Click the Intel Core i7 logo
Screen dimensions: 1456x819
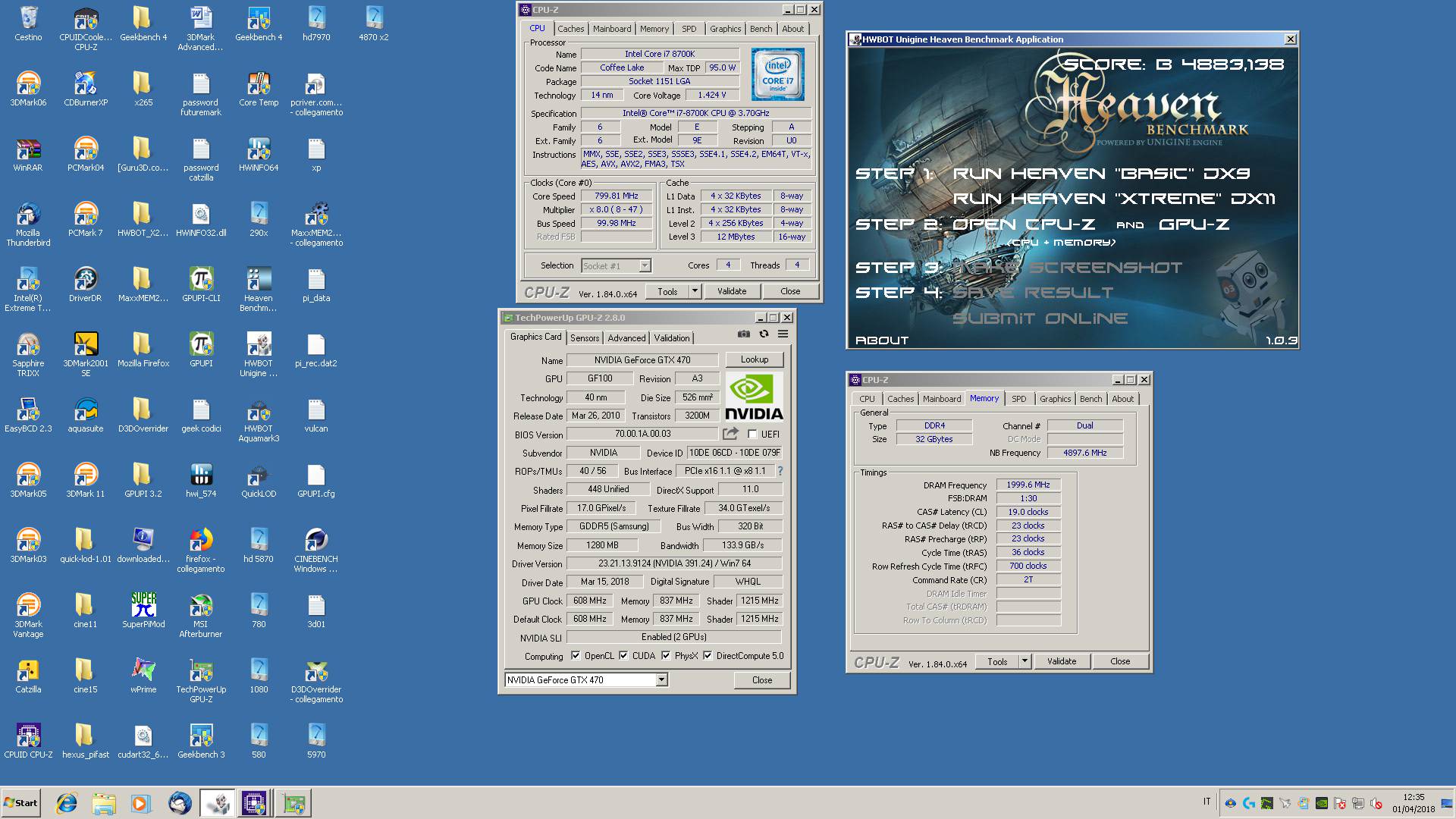(777, 74)
